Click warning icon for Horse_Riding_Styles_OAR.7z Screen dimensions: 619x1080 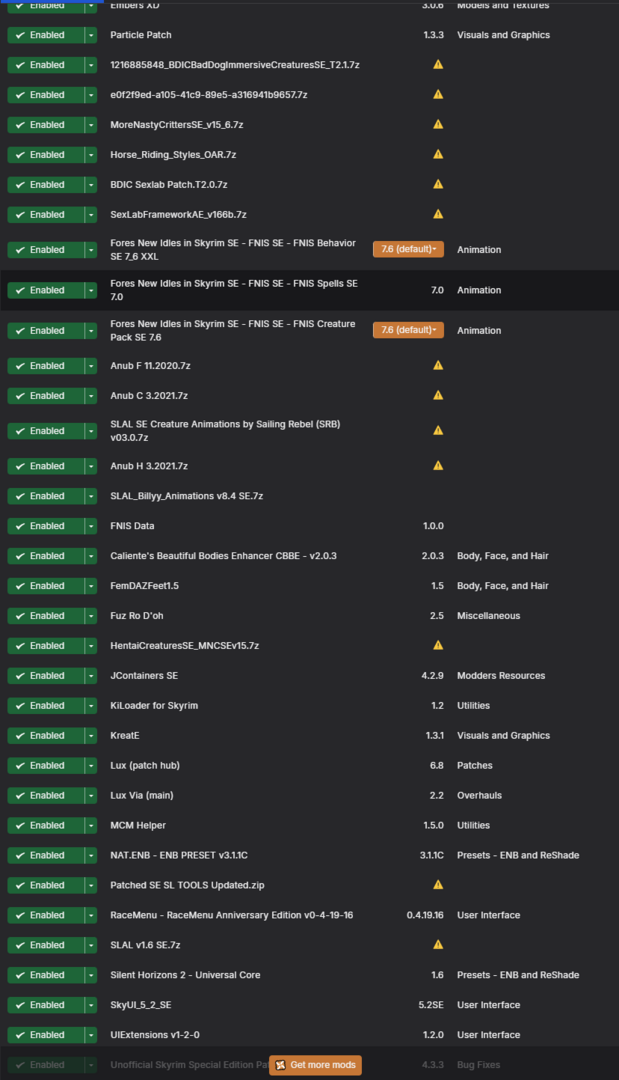click(438, 154)
